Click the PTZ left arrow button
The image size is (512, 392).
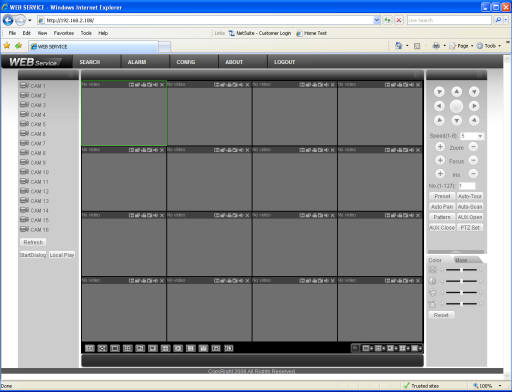click(x=439, y=106)
